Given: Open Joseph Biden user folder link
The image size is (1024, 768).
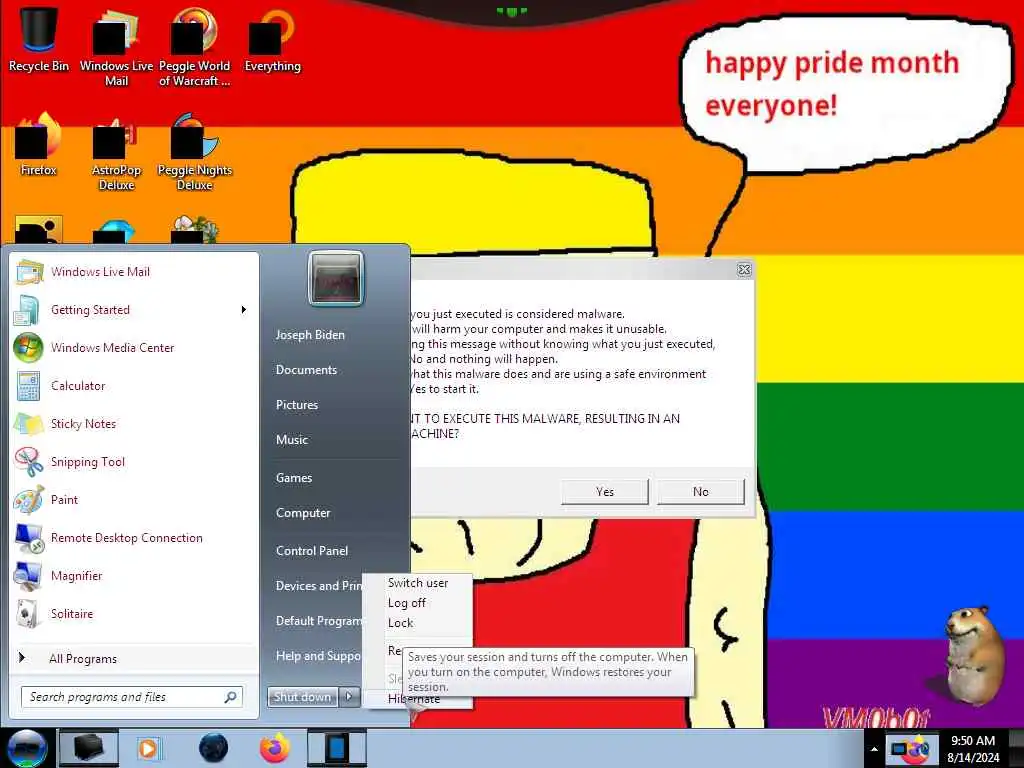Looking at the screenshot, I should point(310,335).
